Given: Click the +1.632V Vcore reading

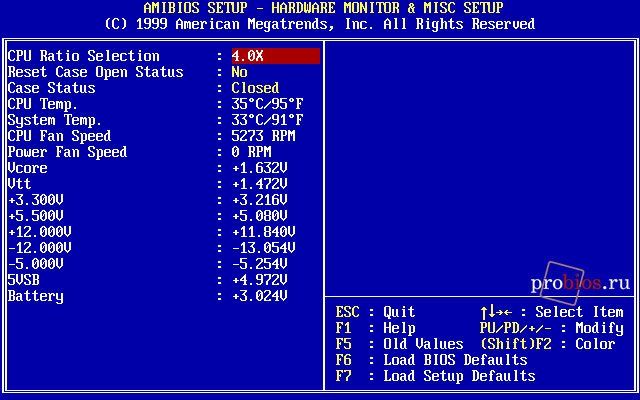Looking at the screenshot, I should [260, 168].
